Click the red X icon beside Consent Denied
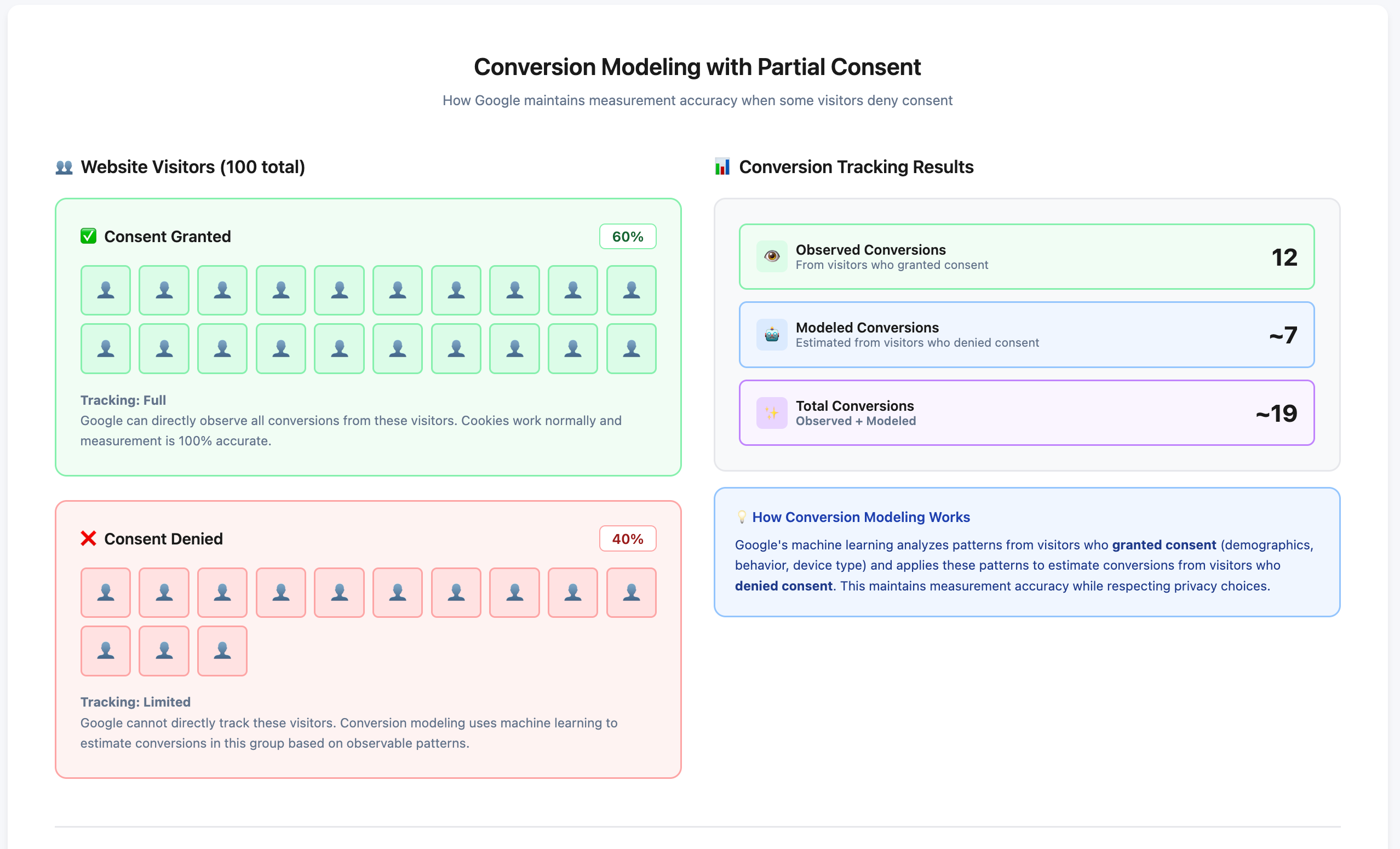The image size is (1400, 849). [88, 538]
